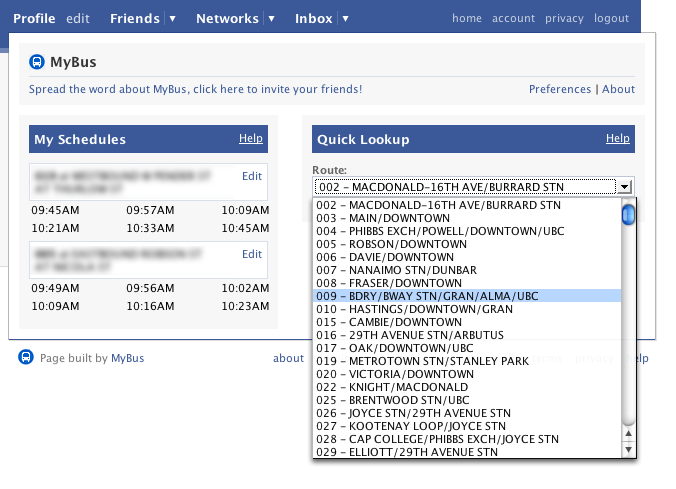
Task: Select route 004 PHIBBS EXCH/POWELL/DOWNTOWN/UBC
Action: [467, 231]
